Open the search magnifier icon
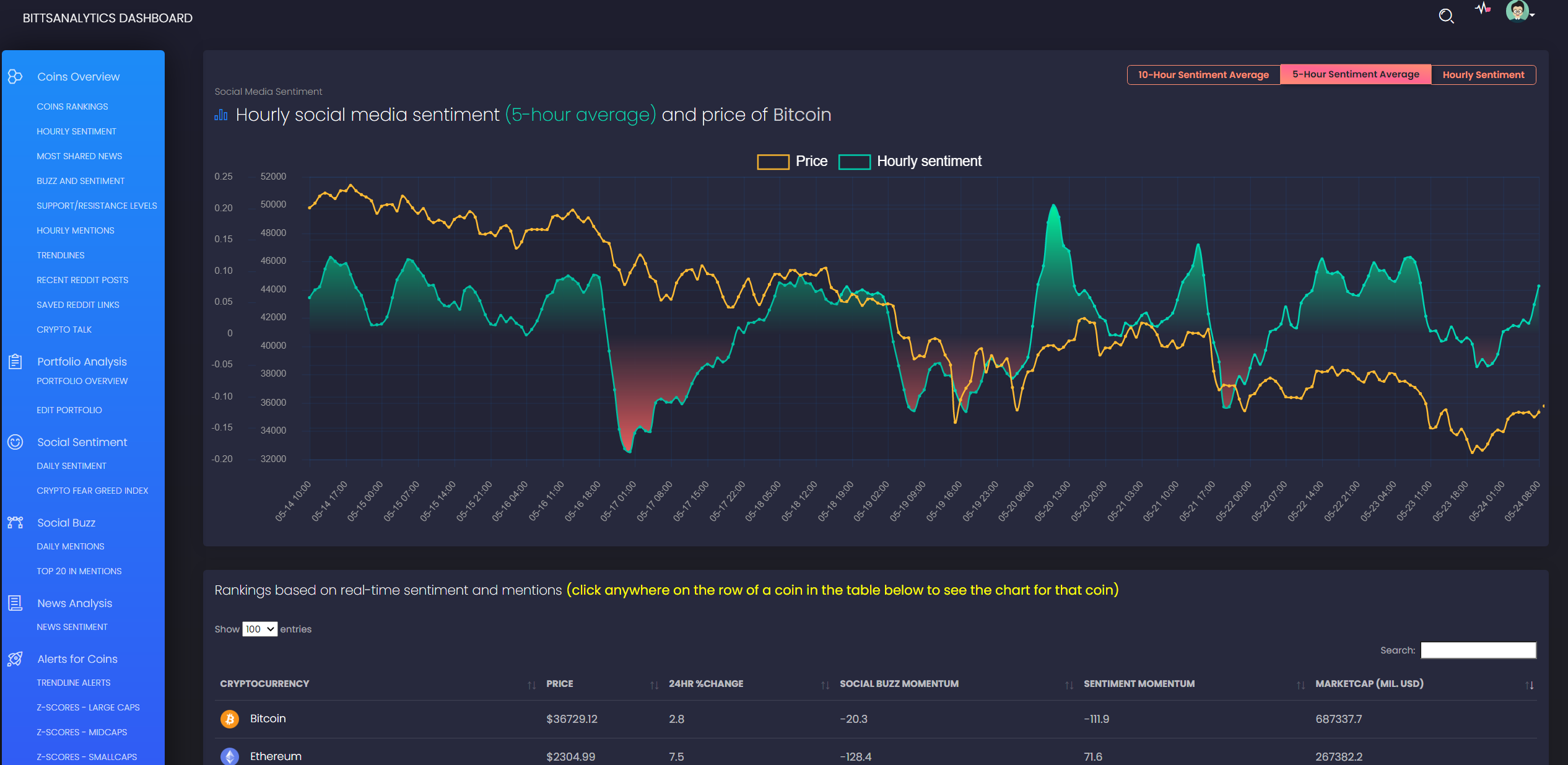This screenshot has height=765, width=1568. [1446, 16]
